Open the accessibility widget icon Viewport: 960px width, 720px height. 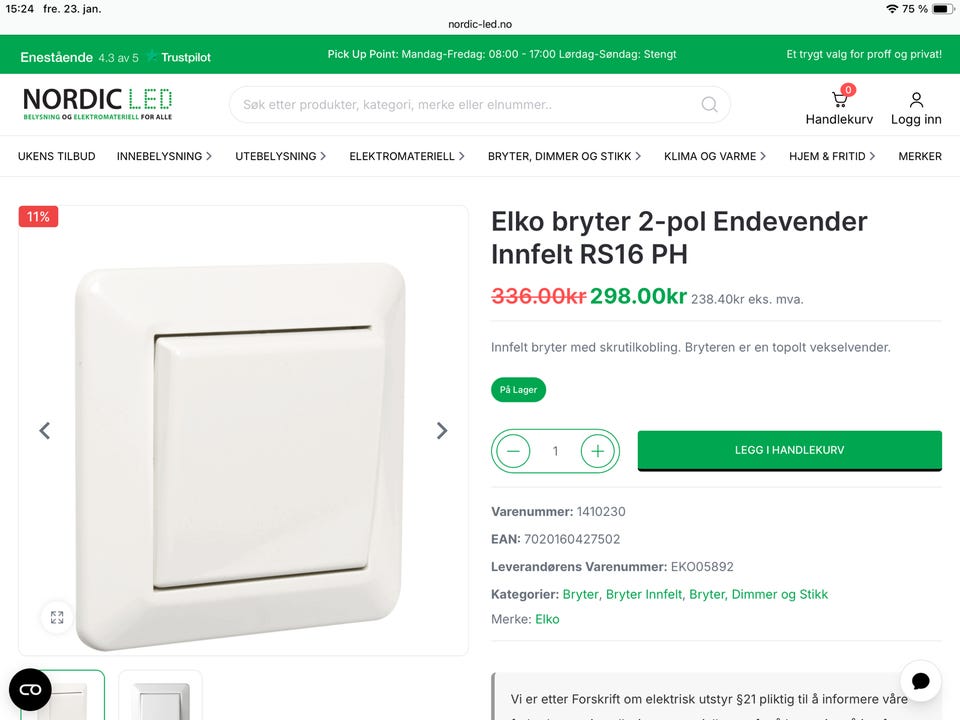click(x=30, y=690)
